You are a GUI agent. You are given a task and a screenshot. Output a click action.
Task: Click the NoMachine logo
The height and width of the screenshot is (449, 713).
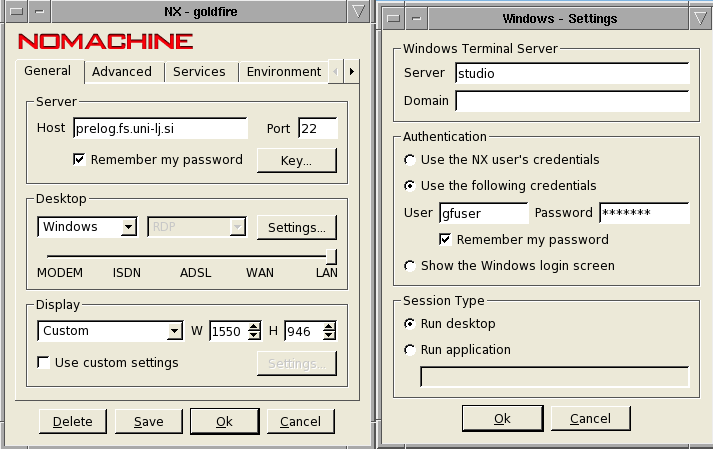click(x=105, y=41)
